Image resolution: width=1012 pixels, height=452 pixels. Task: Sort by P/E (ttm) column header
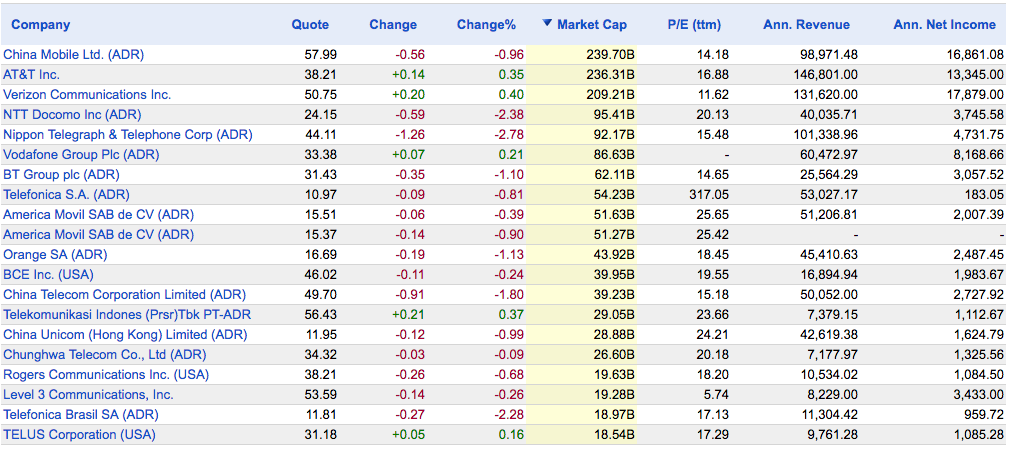coord(693,25)
